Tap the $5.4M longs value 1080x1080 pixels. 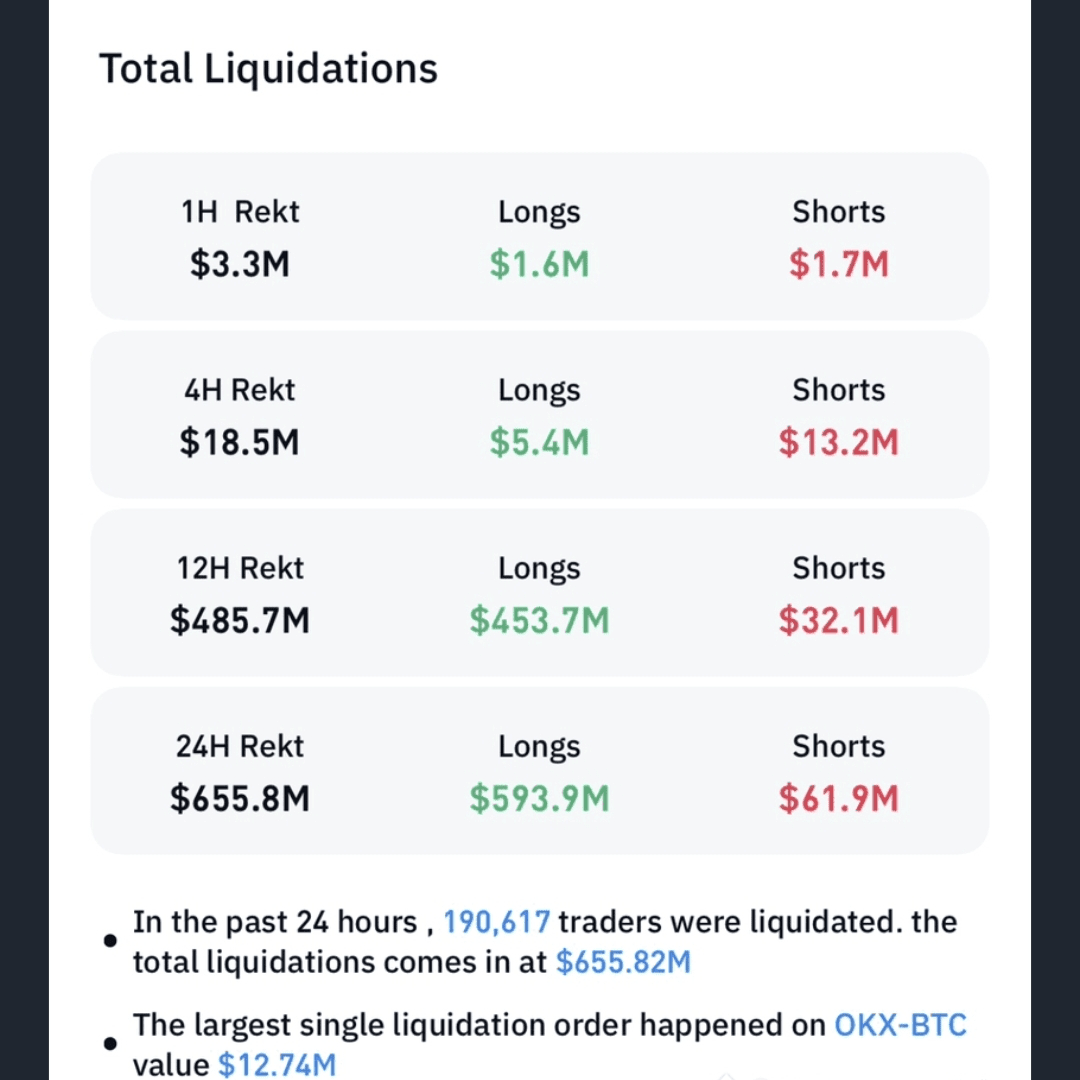pyautogui.click(x=539, y=442)
